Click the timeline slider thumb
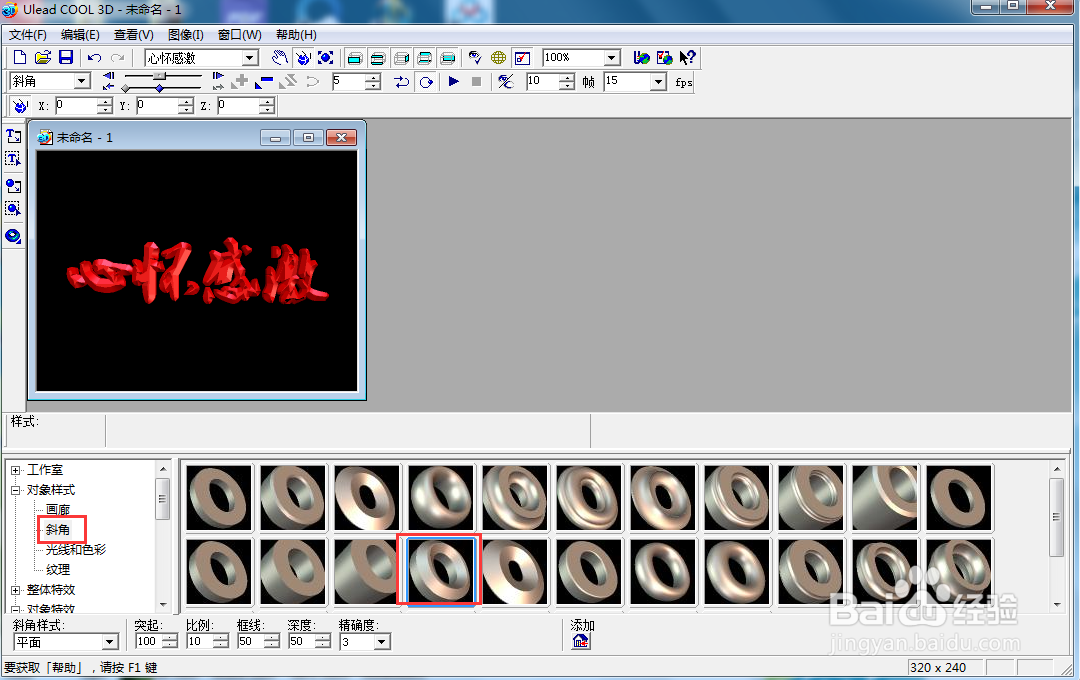The height and width of the screenshot is (680, 1080). click(x=160, y=76)
